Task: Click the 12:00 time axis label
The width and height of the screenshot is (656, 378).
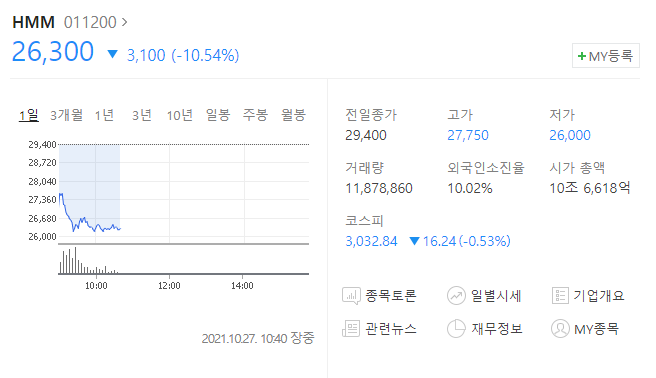Action: (x=169, y=286)
